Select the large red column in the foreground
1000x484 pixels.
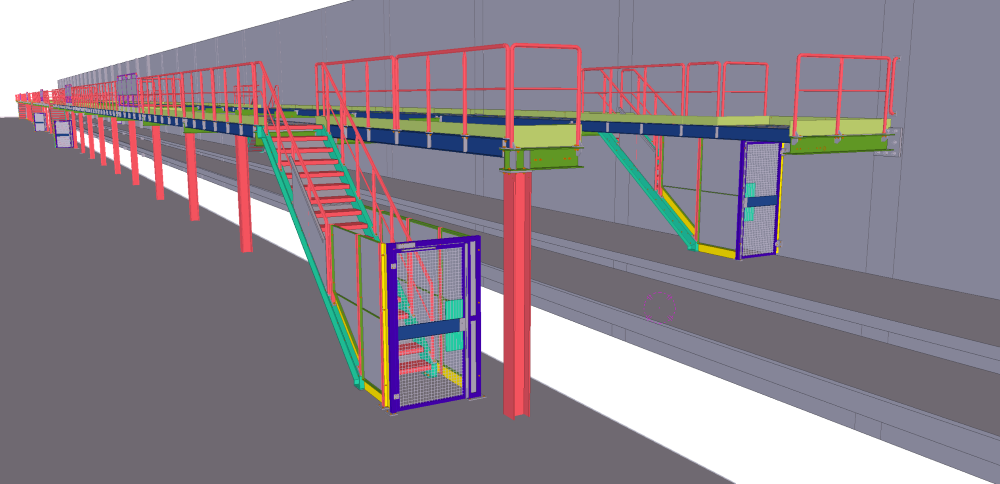click(x=517, y=295)
